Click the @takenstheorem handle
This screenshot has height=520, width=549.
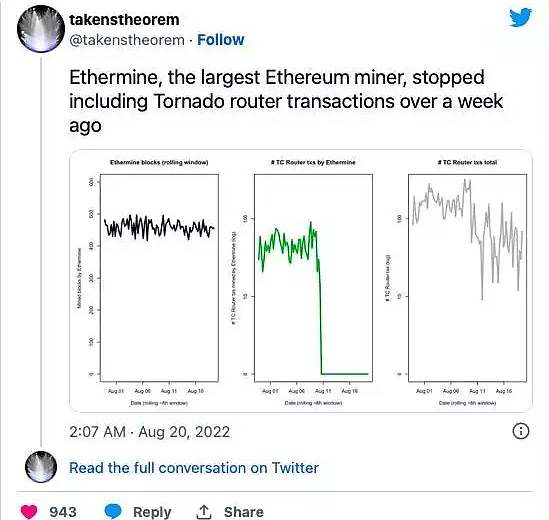click(127, 40)
